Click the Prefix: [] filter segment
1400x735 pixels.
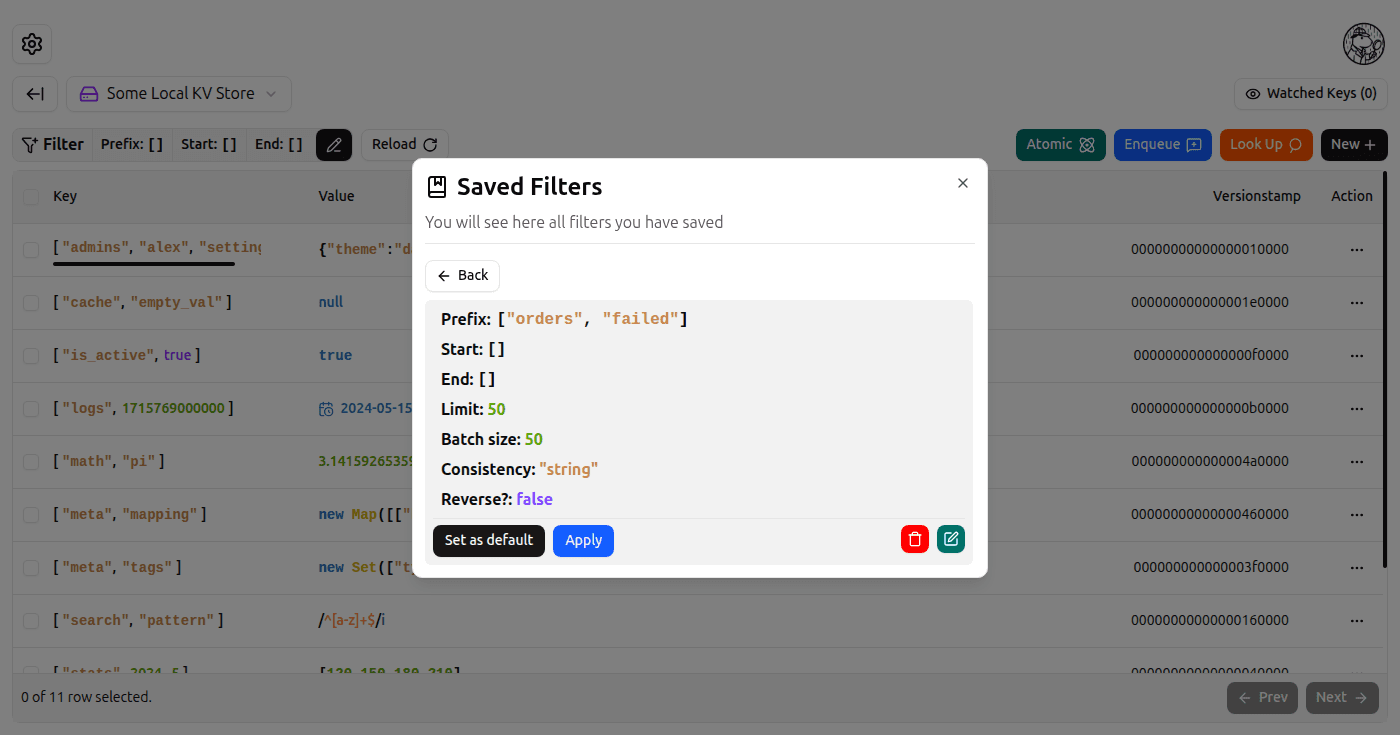pyautogui.click(x=132, y=145)
